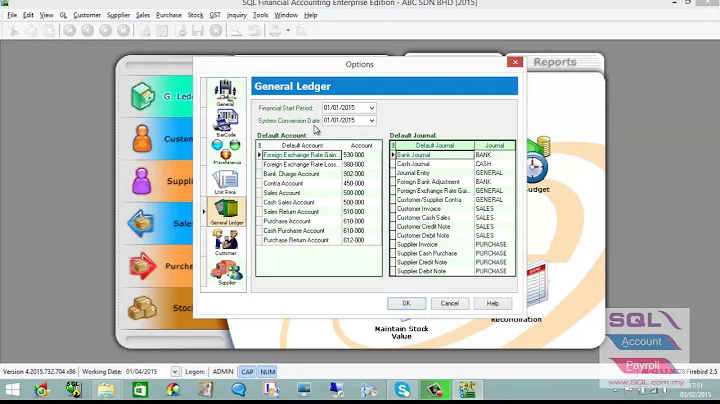Go to last record toolbar button
The width and height of the screenshot is (720, 404).
click(123, 31)
